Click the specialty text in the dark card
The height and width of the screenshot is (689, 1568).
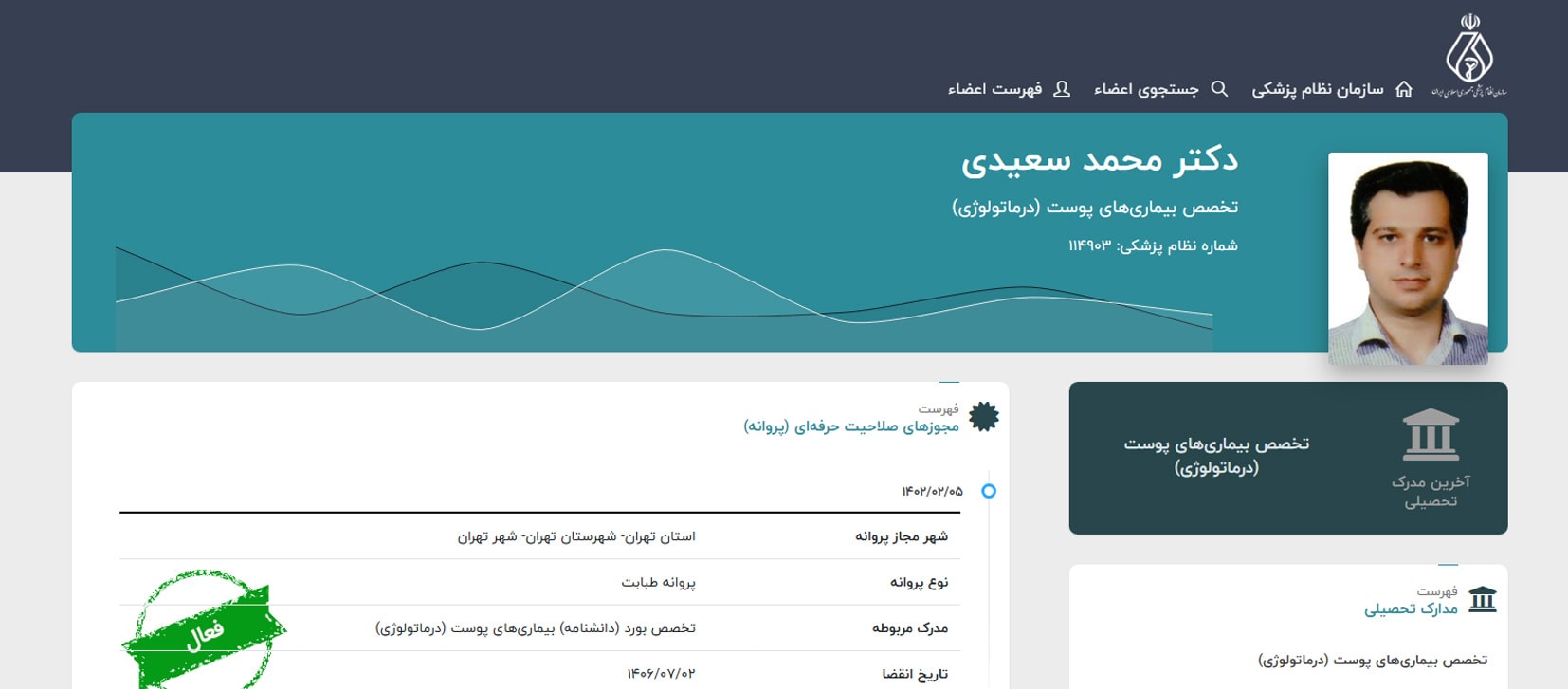pyautogui.click(x=1216, y=456)
